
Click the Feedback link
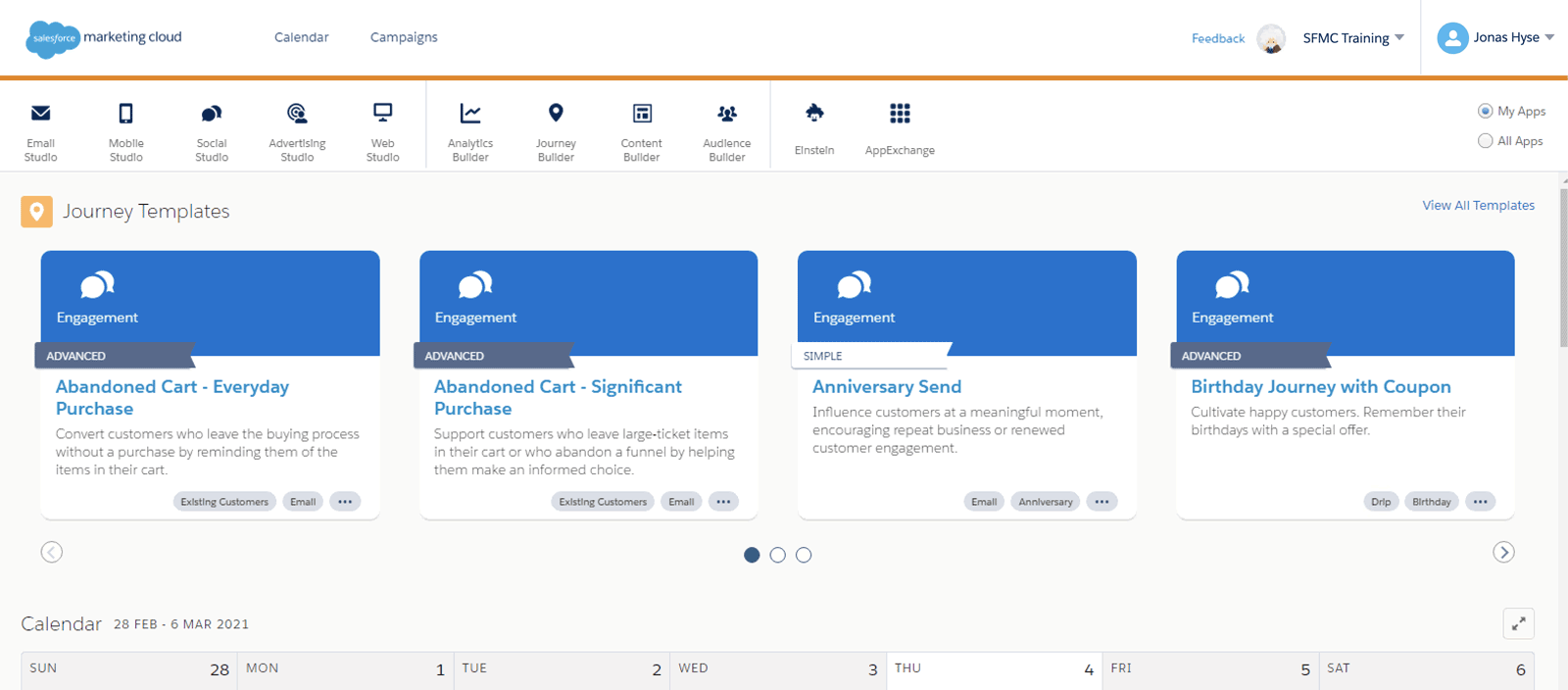pyautogui.click(x=1218, y=38)
